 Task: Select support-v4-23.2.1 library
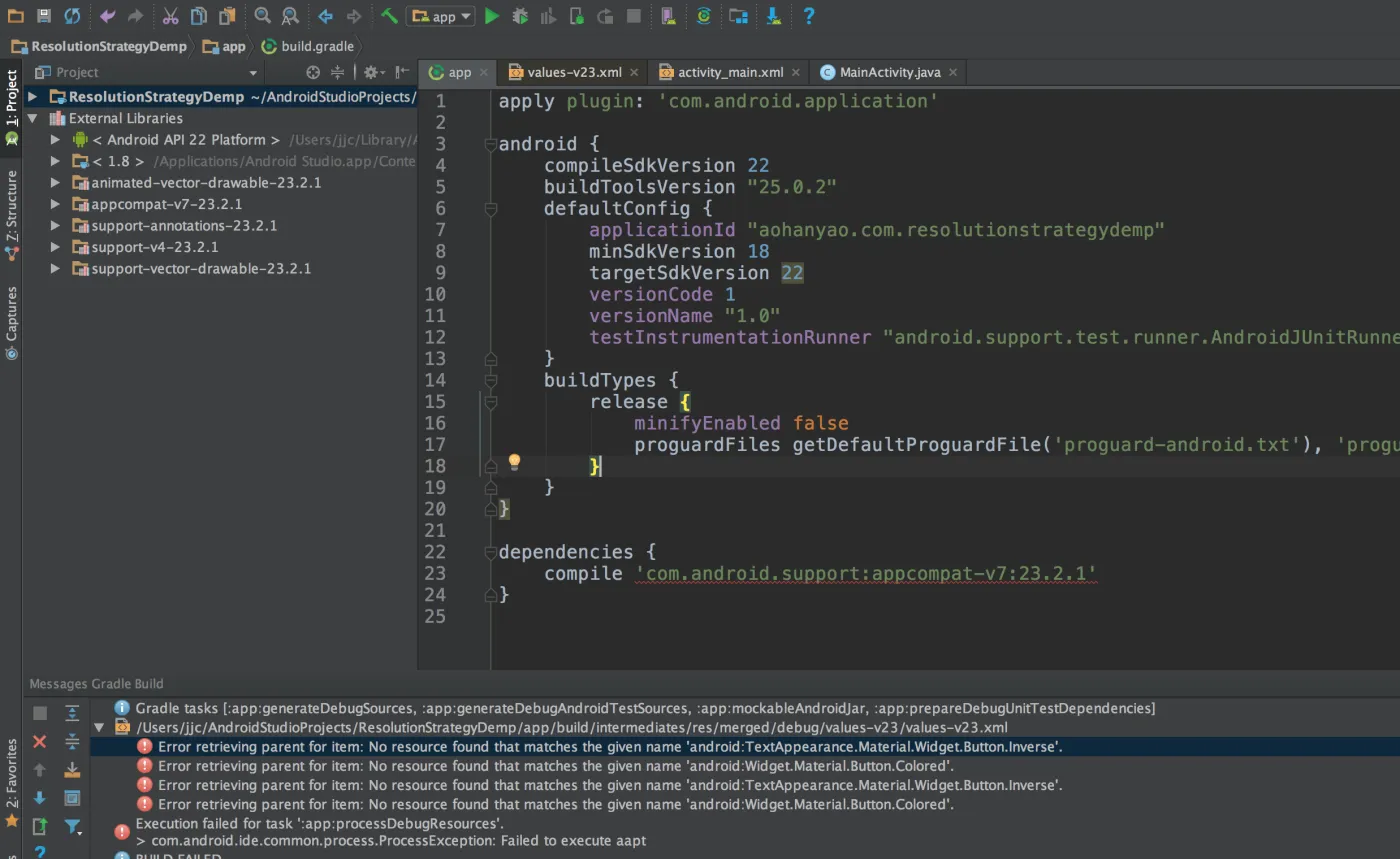(x=154, y=247)
